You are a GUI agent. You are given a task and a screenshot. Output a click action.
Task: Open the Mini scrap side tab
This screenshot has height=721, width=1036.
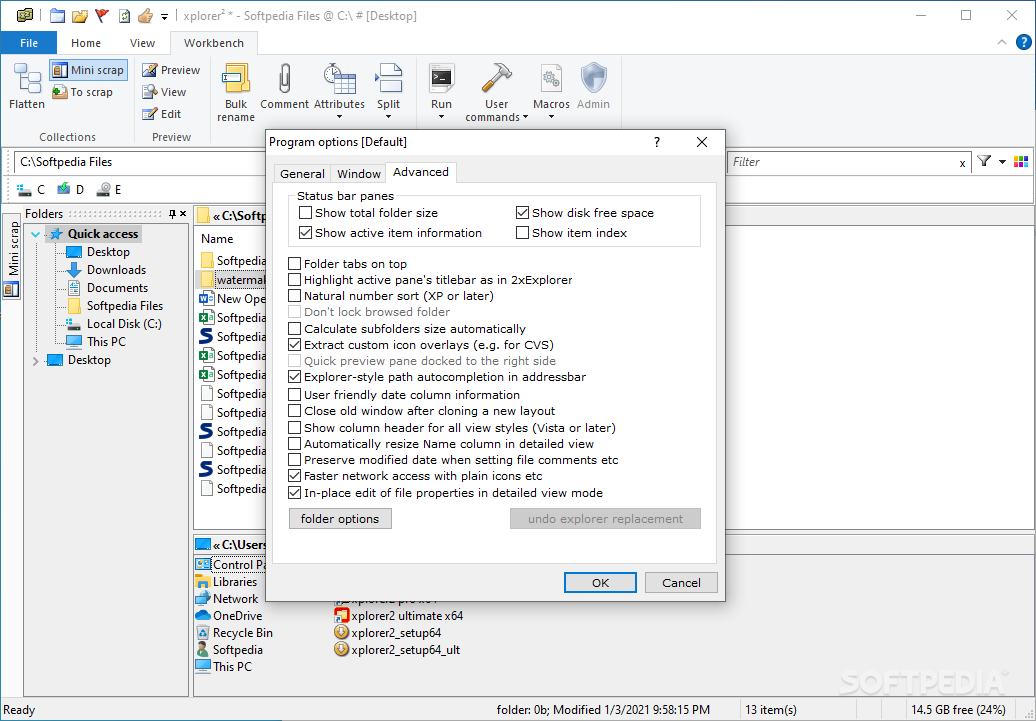coord(12,256)
